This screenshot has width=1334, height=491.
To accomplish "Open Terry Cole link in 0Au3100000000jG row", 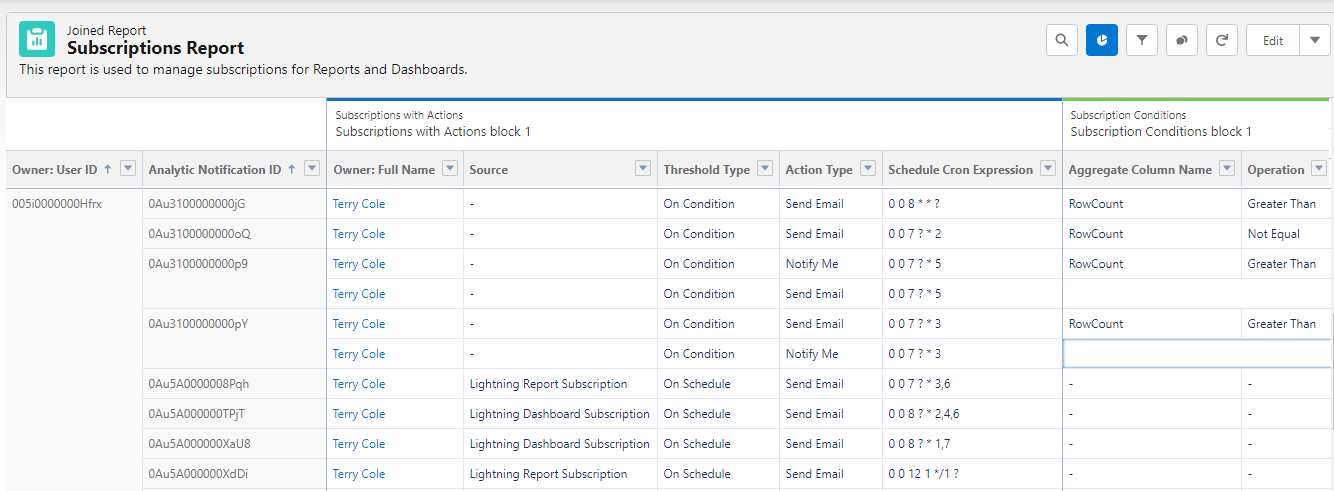I will pyautogui.click(x=359, y=204).
